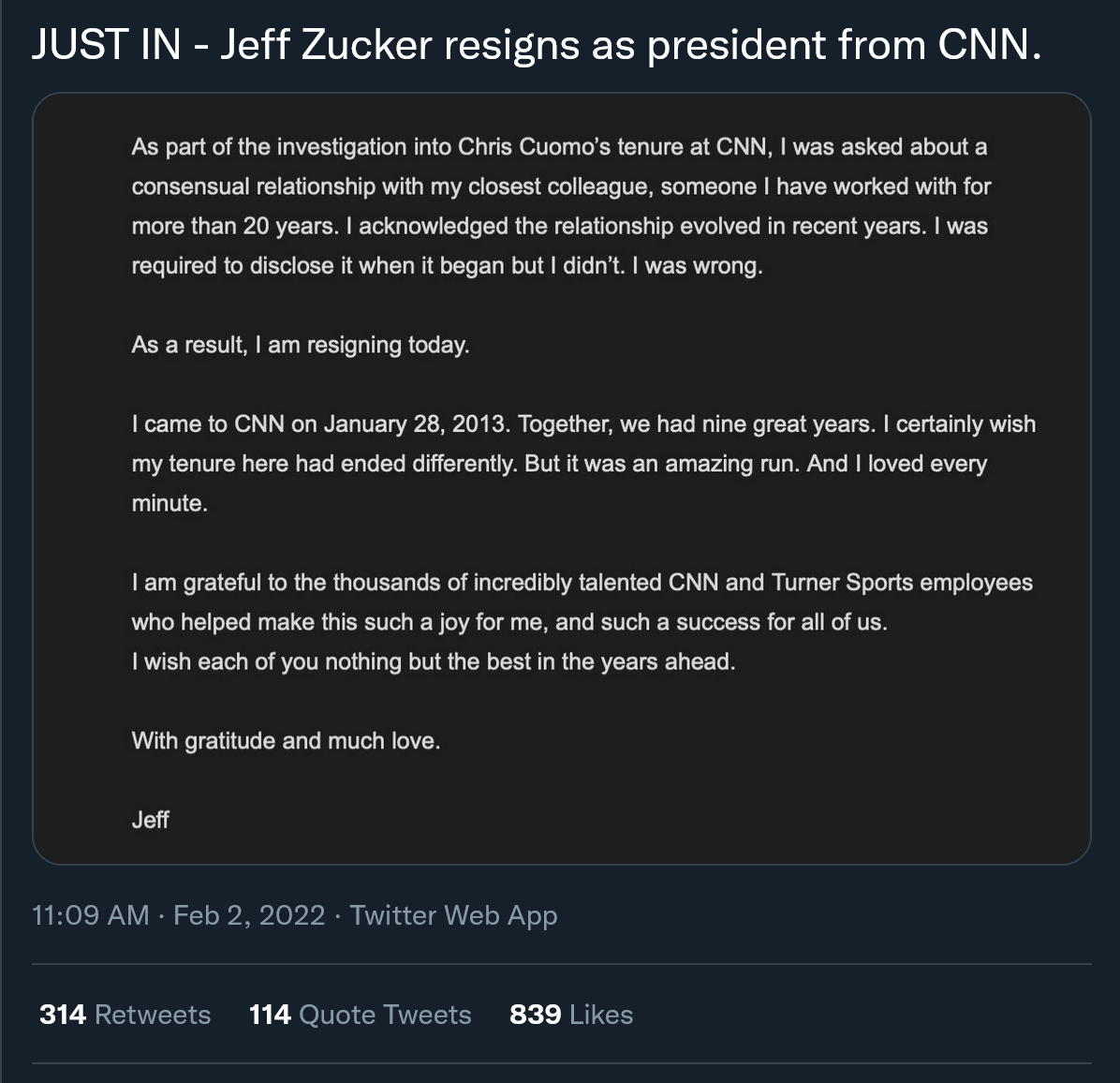Click the 'With gratitude and much love.' line
The height and width of the screenshot is (1083, 1120).
[x=286, y=741]
